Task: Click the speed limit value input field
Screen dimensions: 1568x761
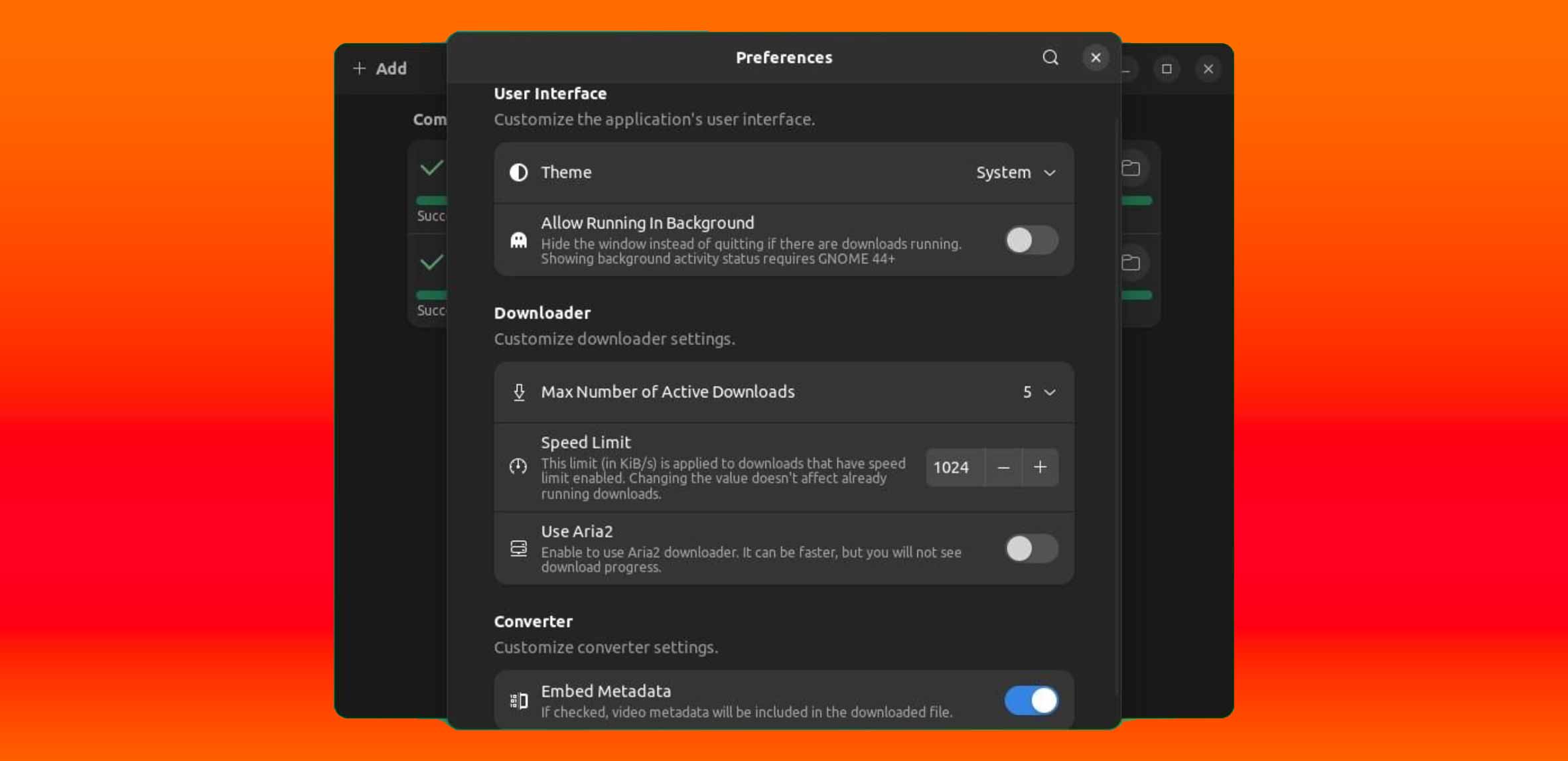Action: pyautogui.click(x=951, y=467)
